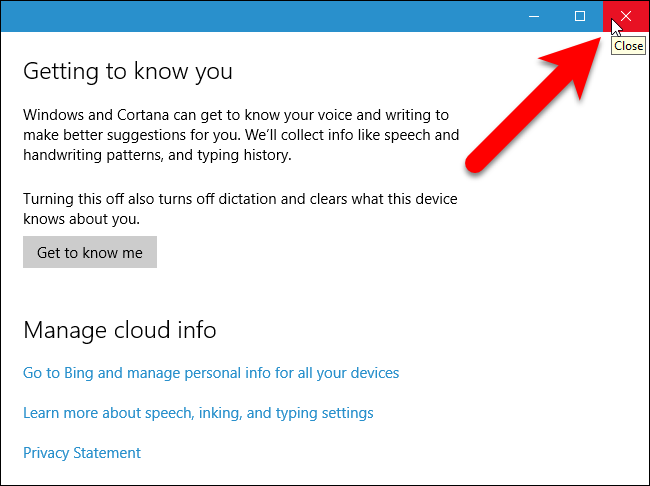Viewport: 650px width, 486px height.
Task: Maximize the settings window
Action: click(x=580, y=16)
